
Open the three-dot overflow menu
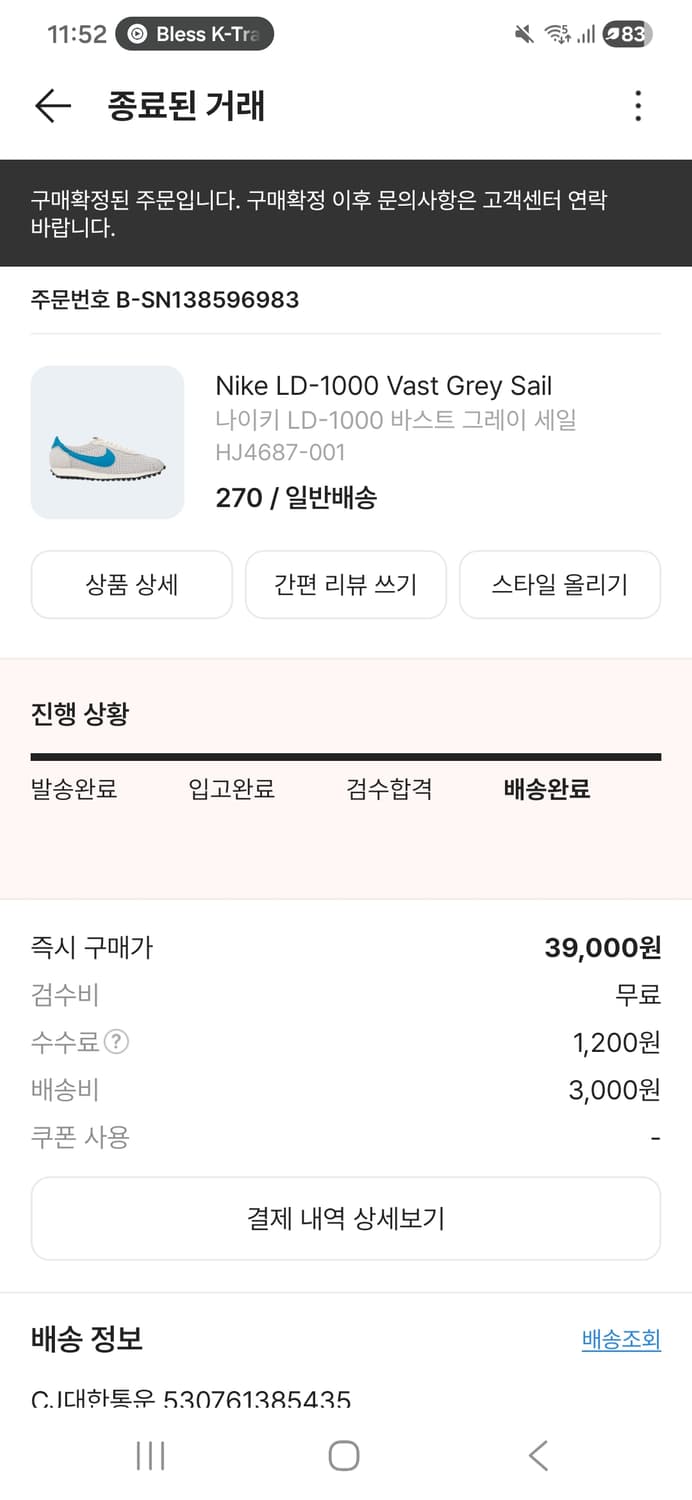[x=638, y=106]
